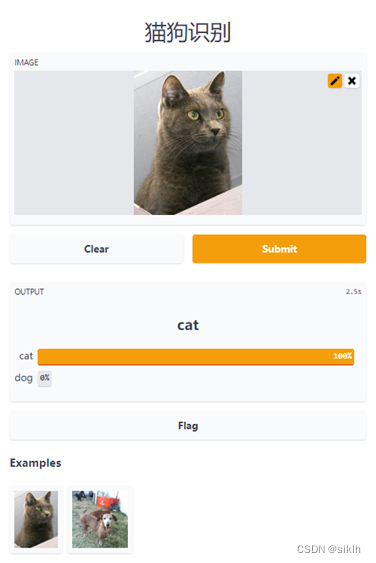Clear the current input image

click(x=96, y=249)
